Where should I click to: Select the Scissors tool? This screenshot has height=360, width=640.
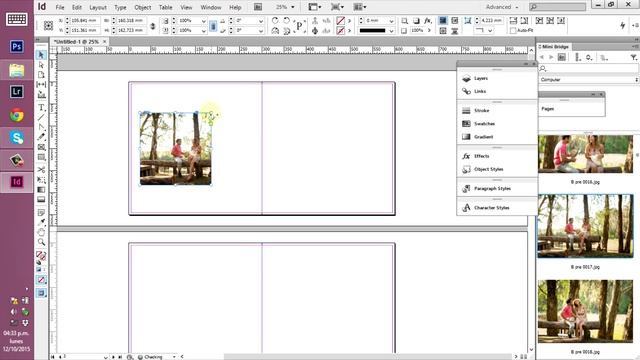(x=41, y=169)
